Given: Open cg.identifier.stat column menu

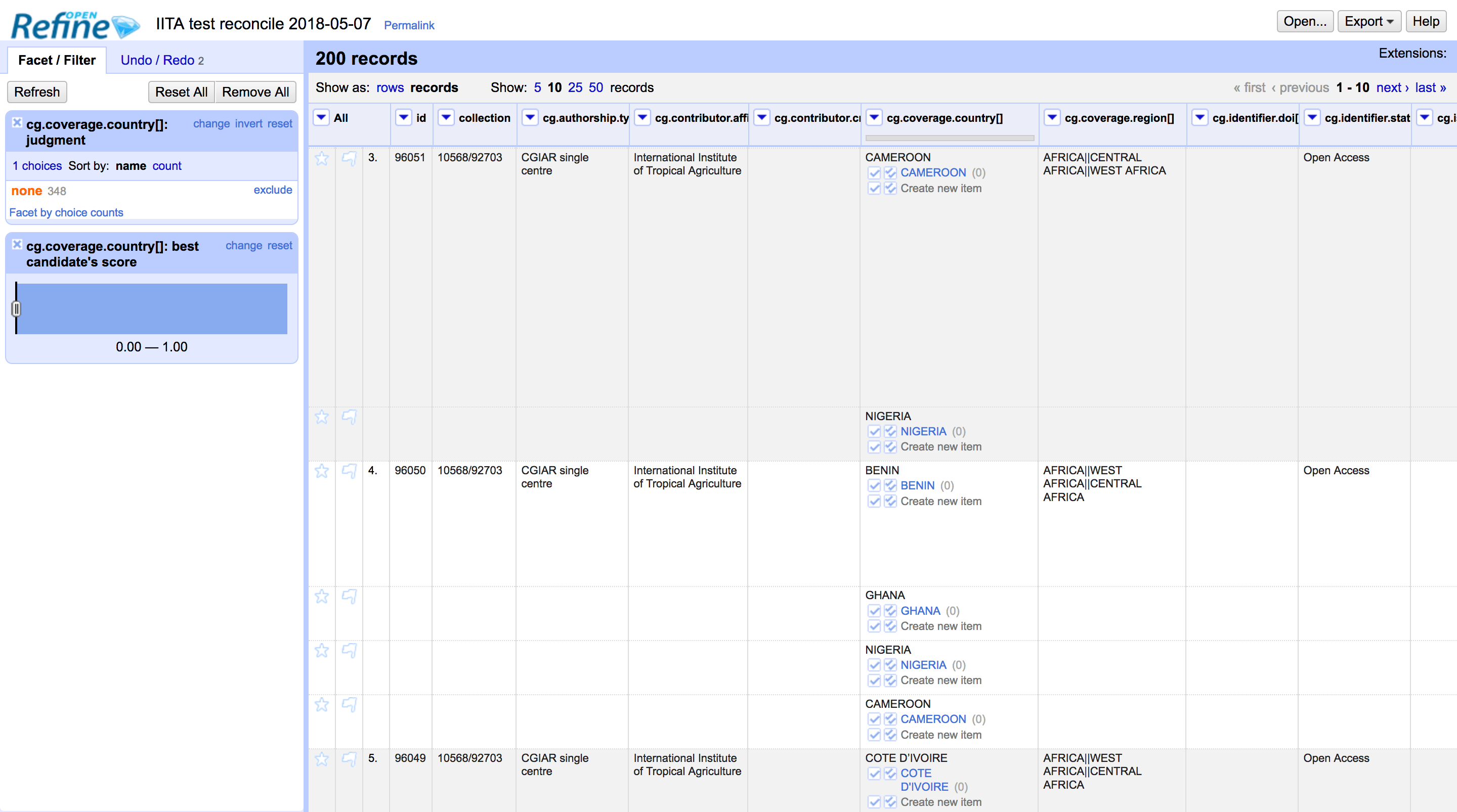Looking at the screenshot, I should tap(1312, 118).
